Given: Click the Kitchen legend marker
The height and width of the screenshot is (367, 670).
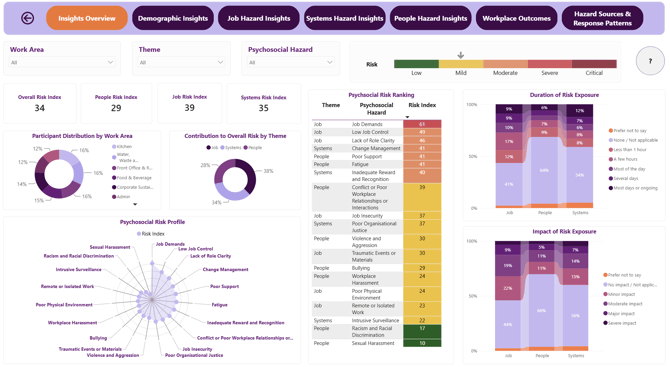Looking at the screenshot, I should 114,147.
